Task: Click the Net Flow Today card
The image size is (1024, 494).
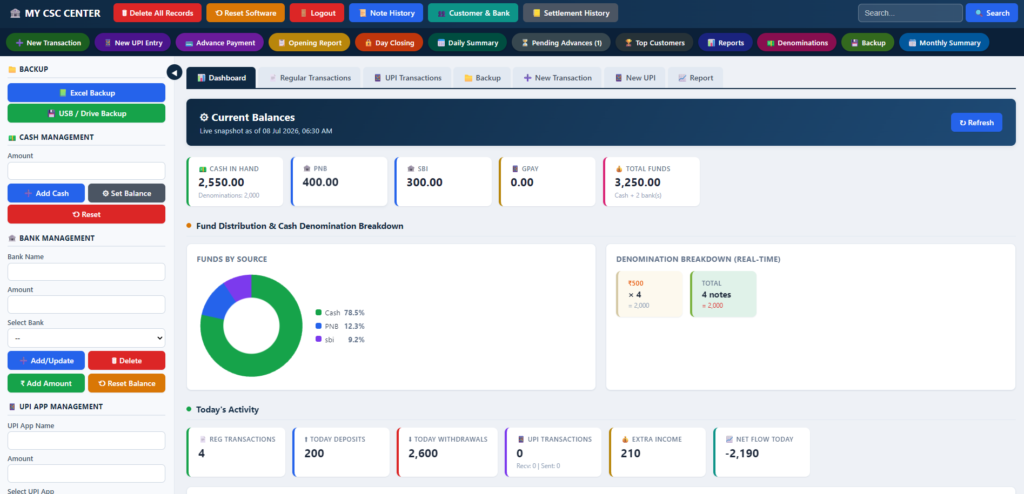Action: click(x=761, y=452)
